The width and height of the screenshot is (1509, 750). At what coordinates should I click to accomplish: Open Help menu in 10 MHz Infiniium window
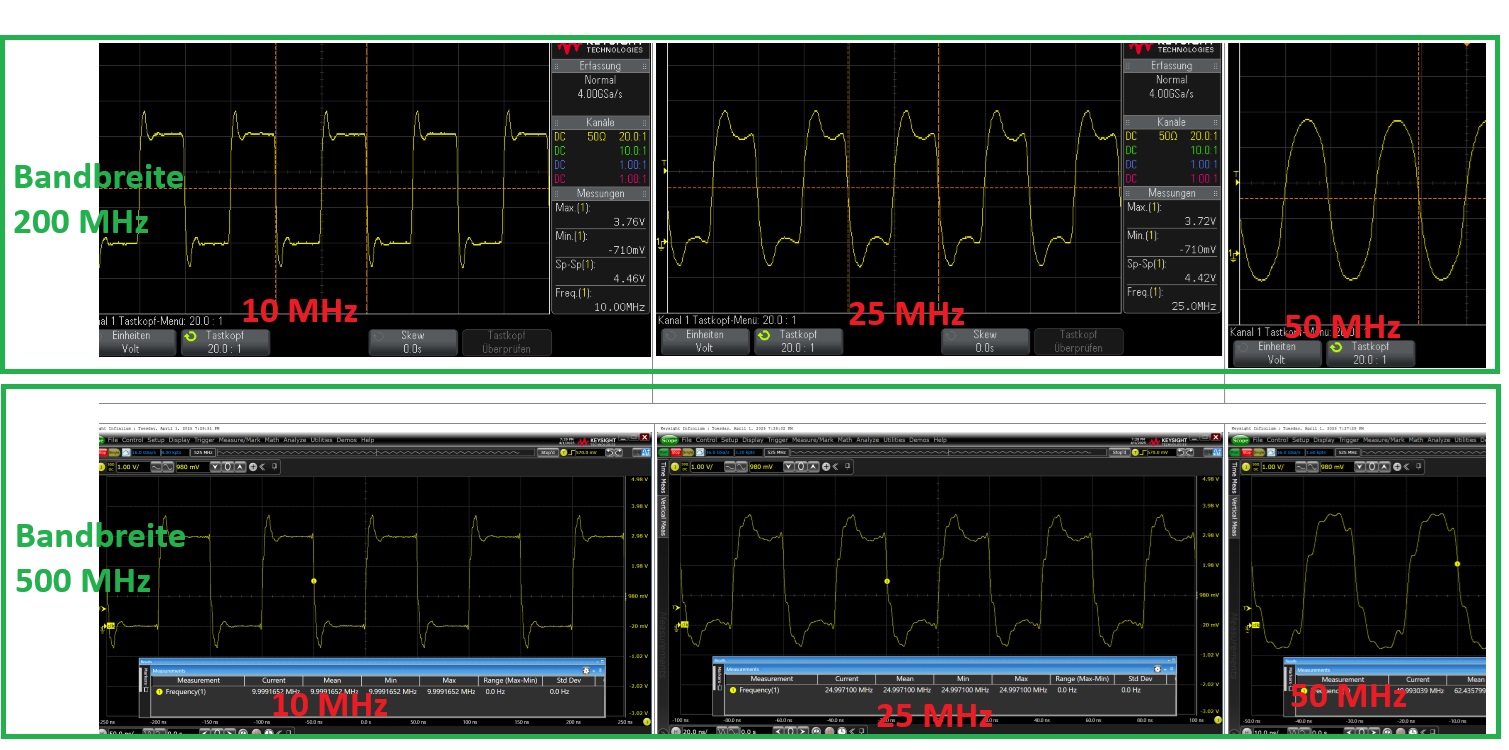(367, 440)
